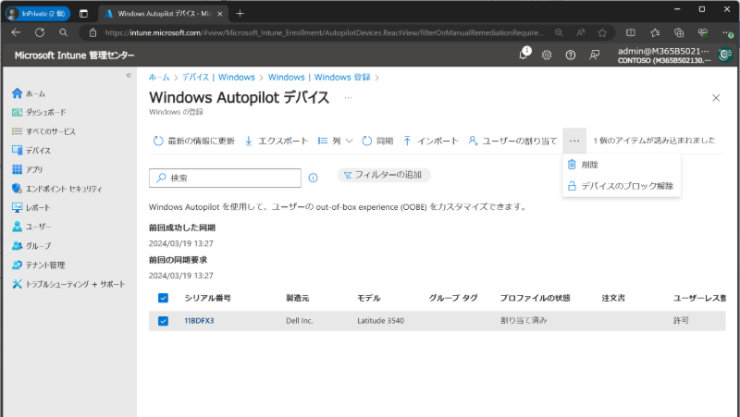Open browser collections icon
The height and width of the screenshot is (417, 740).
coord(679,33)
